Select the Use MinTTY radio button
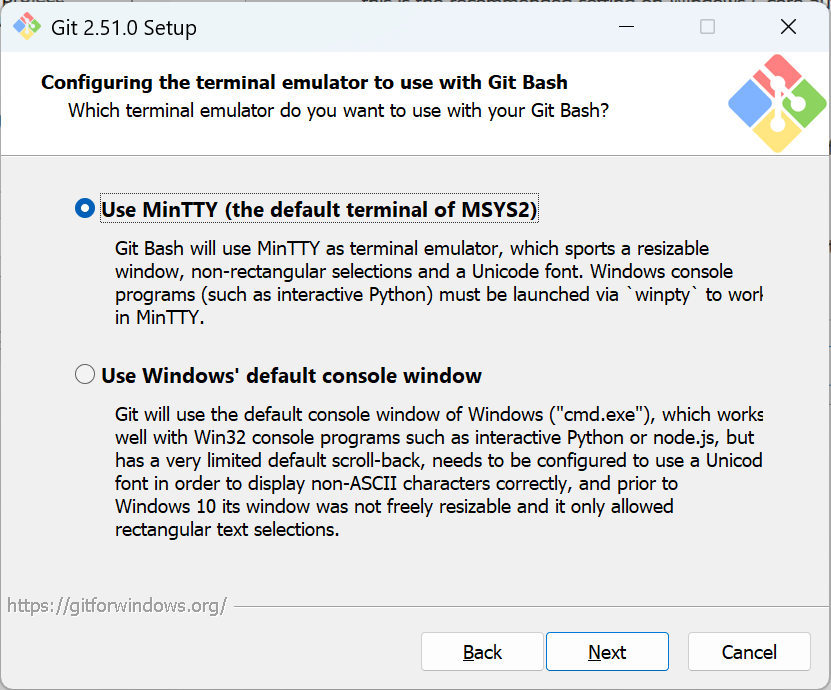The image size is (831, 690). (85, 208)
